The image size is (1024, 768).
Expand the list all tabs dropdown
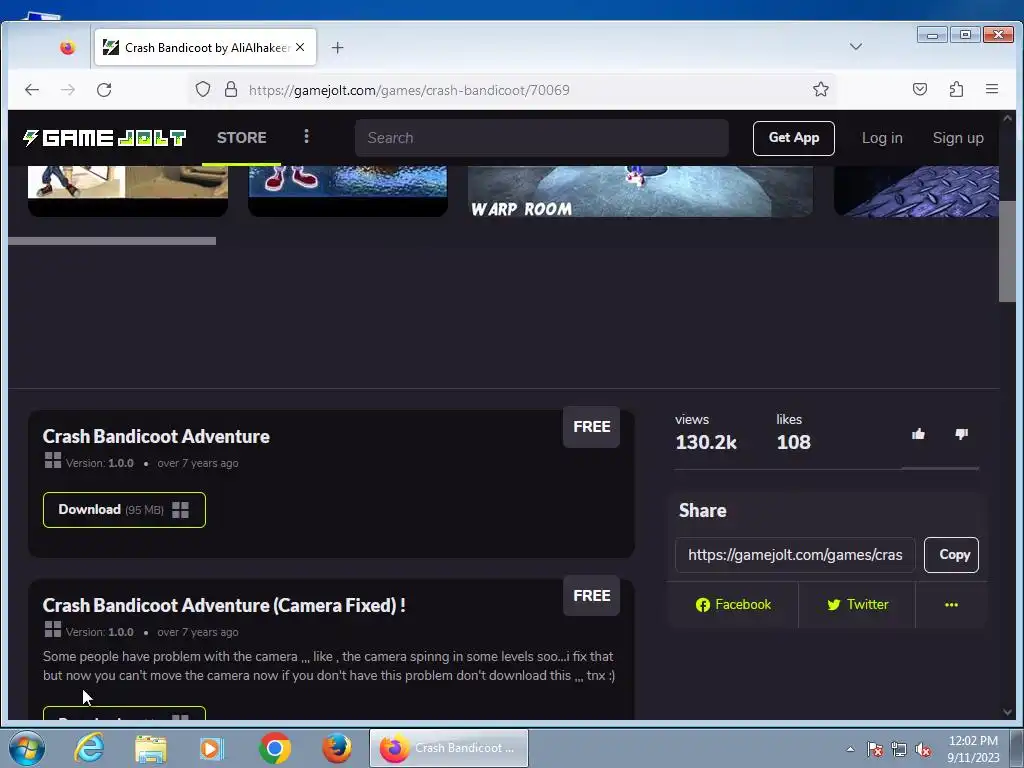point(856,46)
